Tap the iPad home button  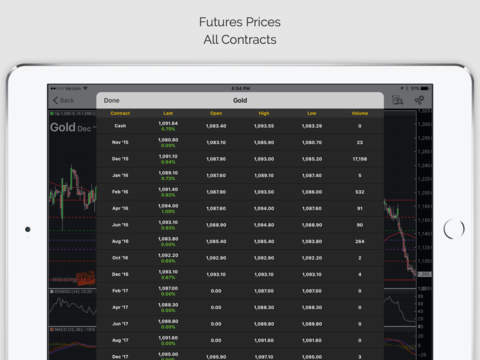(x=454, y=229)
